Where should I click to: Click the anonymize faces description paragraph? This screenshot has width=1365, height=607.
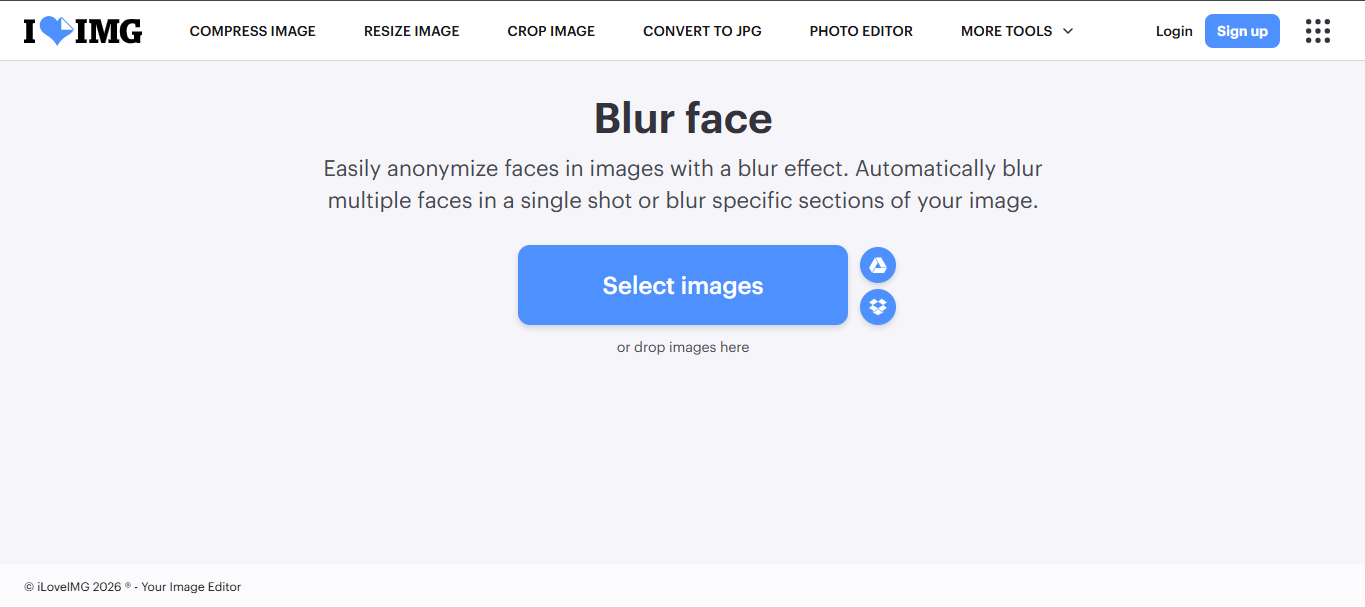(683, 184)
